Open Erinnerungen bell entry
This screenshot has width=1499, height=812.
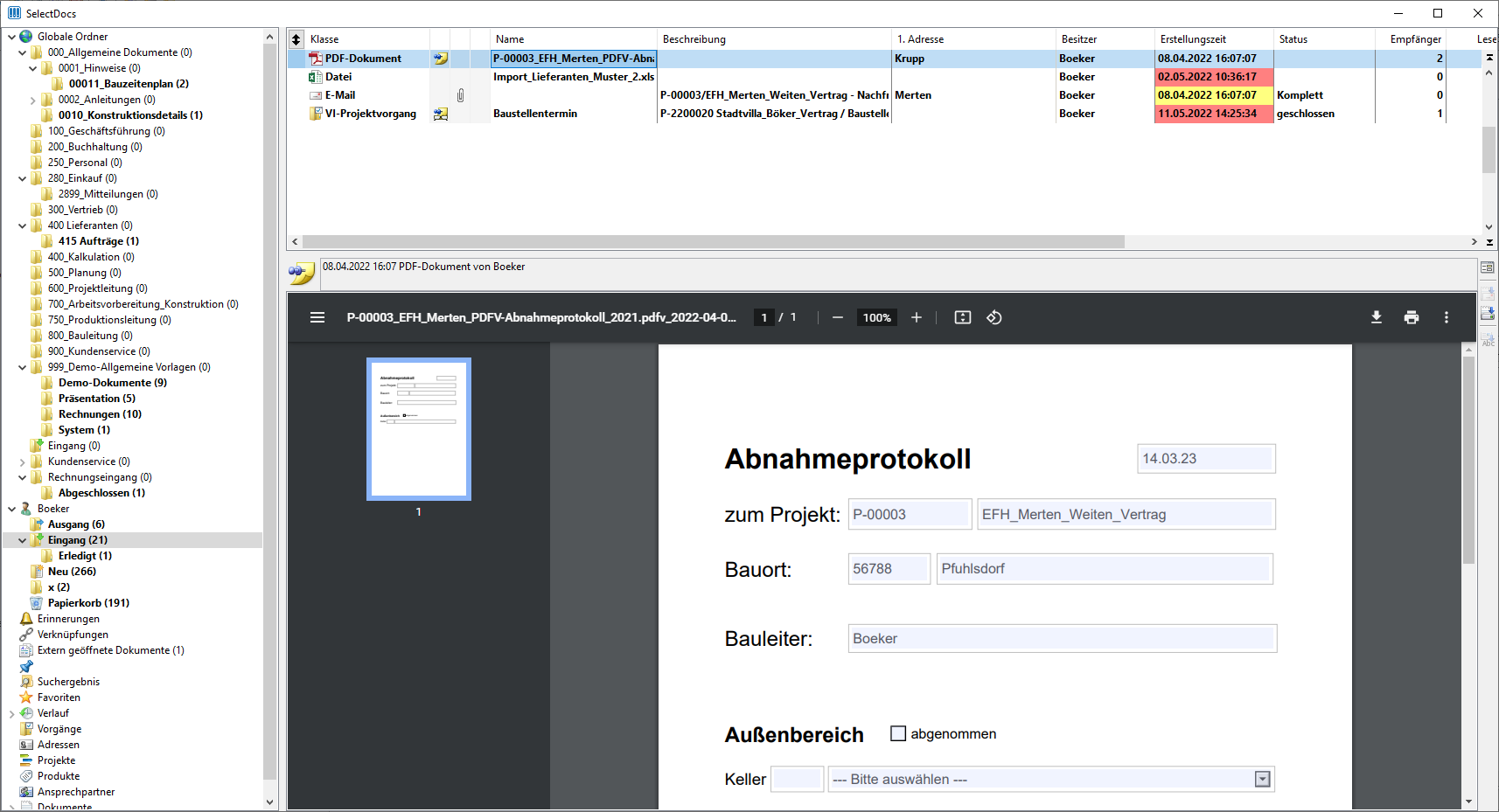click(x=68, y=619)
